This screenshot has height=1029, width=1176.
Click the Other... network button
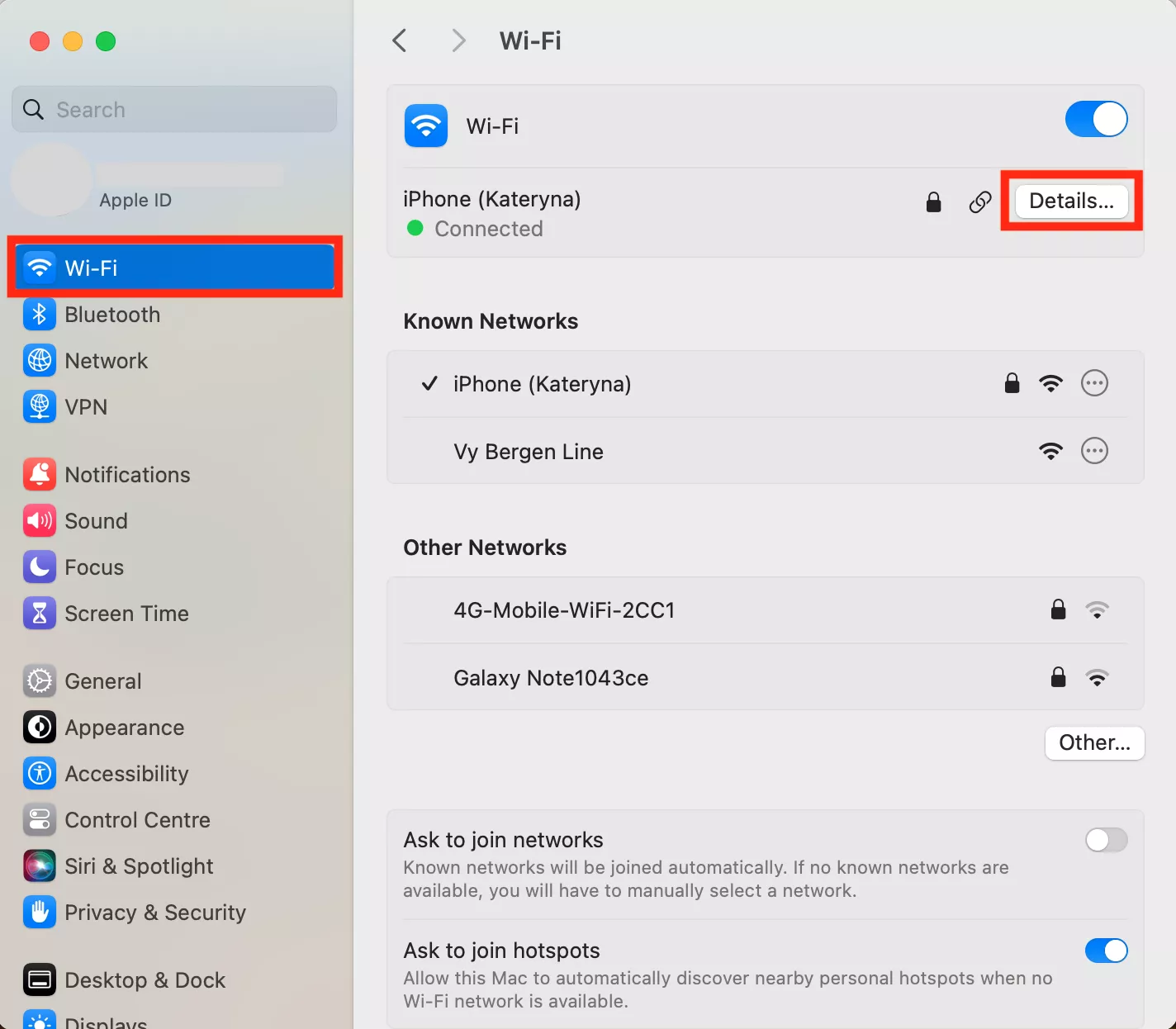click(1094, 742)
